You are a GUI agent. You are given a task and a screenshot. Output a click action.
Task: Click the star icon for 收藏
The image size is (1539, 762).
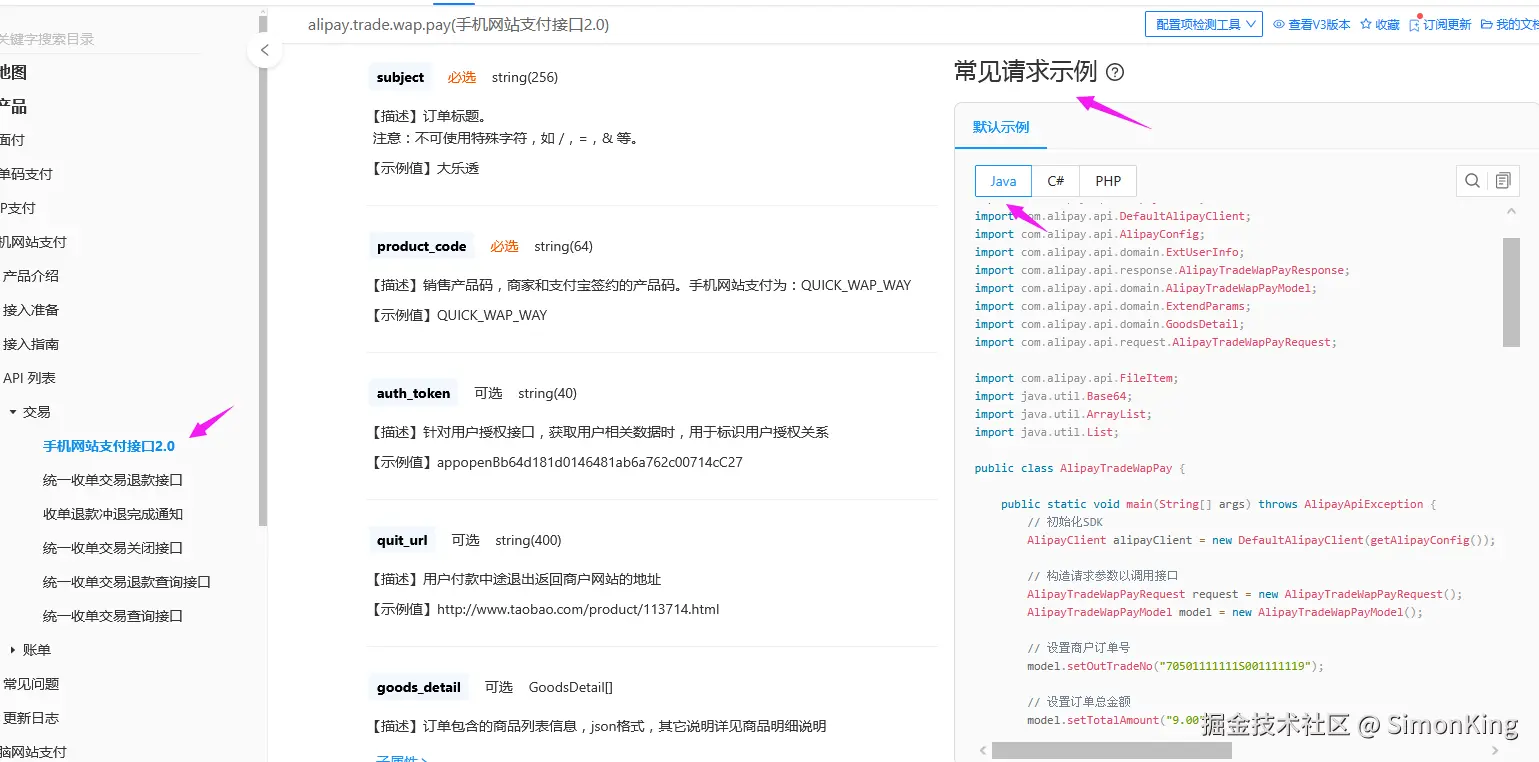[1366, 24]
